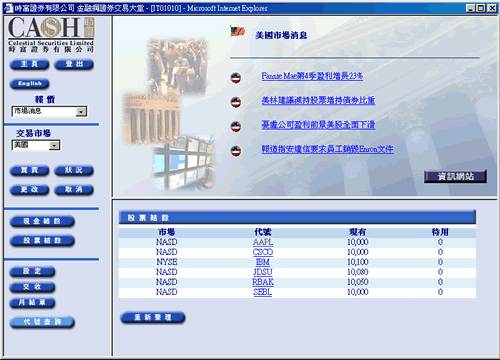Viewport: 500px width, 360px height.
Task: Go to home with the 主頁 button
Action: pos(30,64)
